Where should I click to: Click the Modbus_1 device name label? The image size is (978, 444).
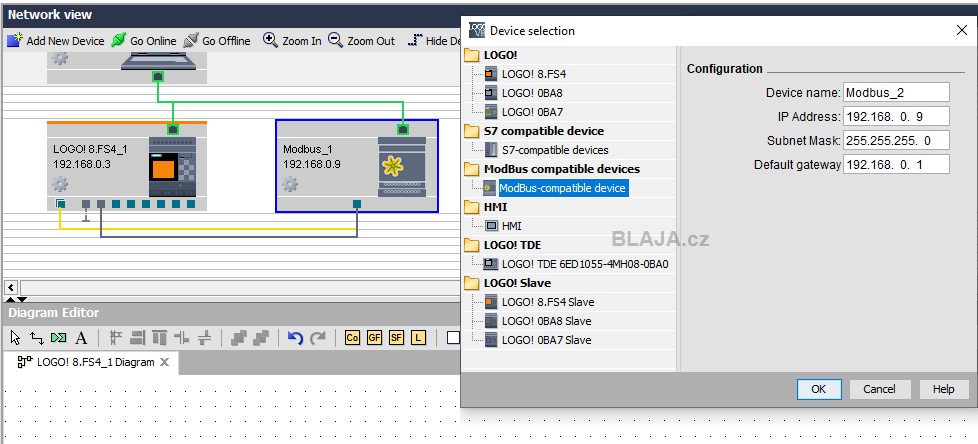307,149
